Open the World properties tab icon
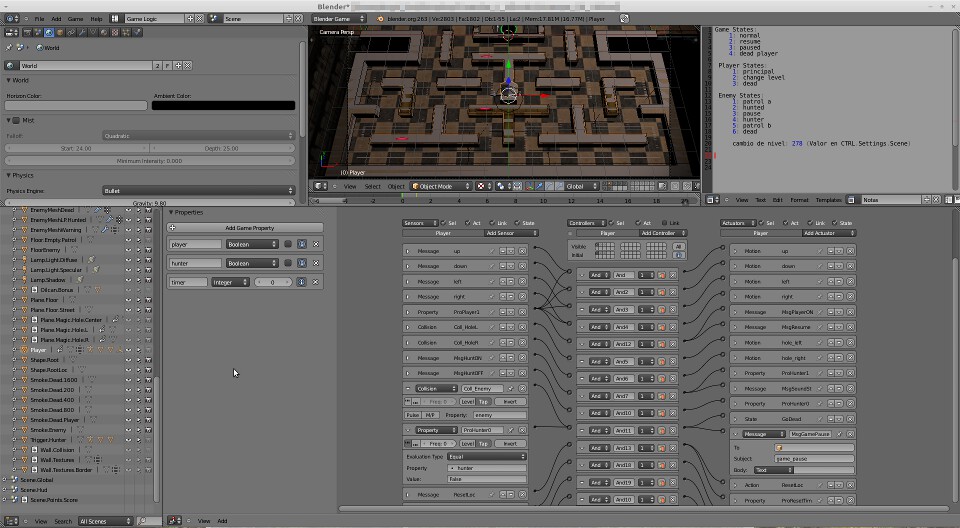The width and height of the screenshot is (960, 528). pos(49,32)
